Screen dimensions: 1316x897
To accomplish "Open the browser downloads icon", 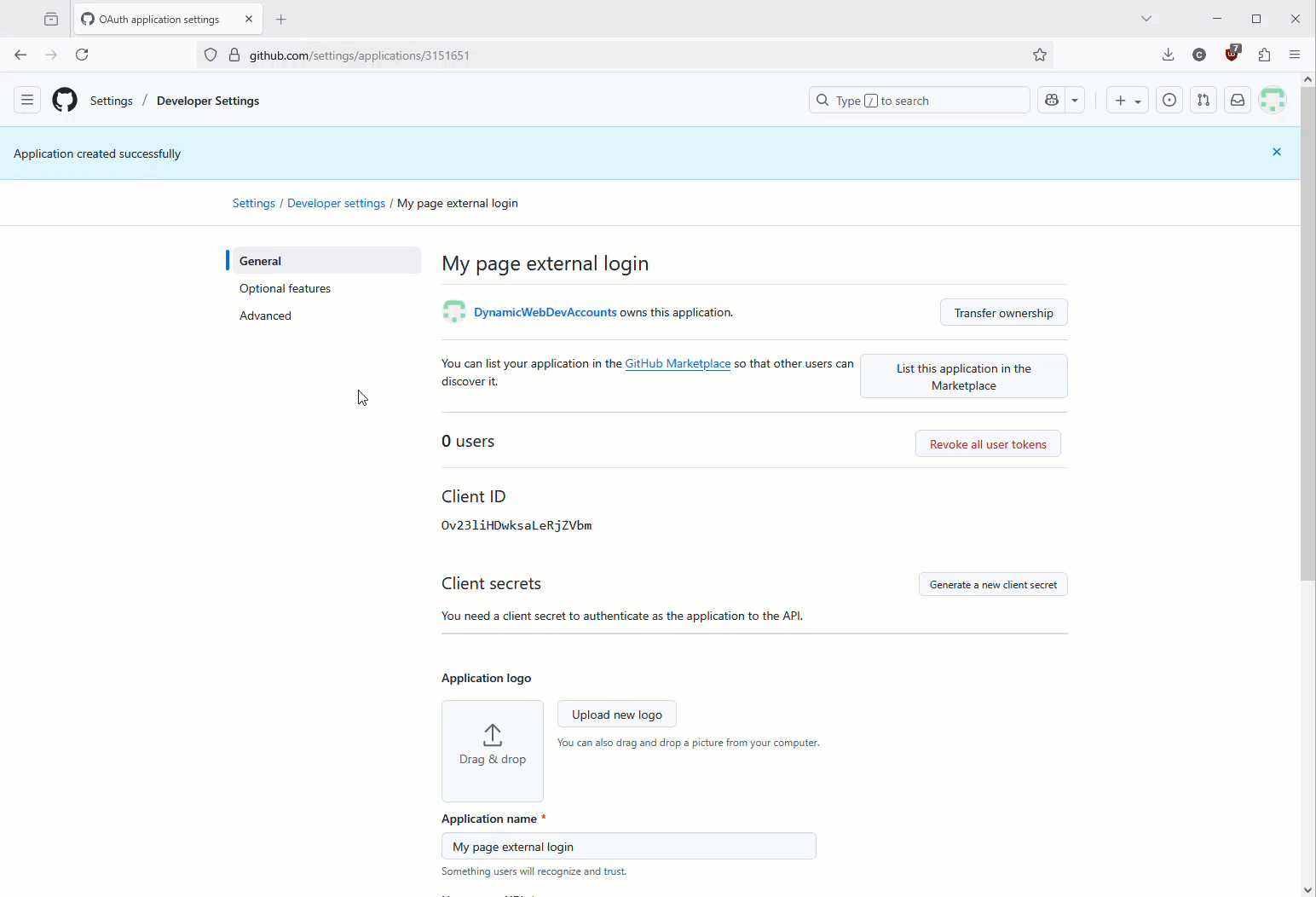I will coord(1168,55).
